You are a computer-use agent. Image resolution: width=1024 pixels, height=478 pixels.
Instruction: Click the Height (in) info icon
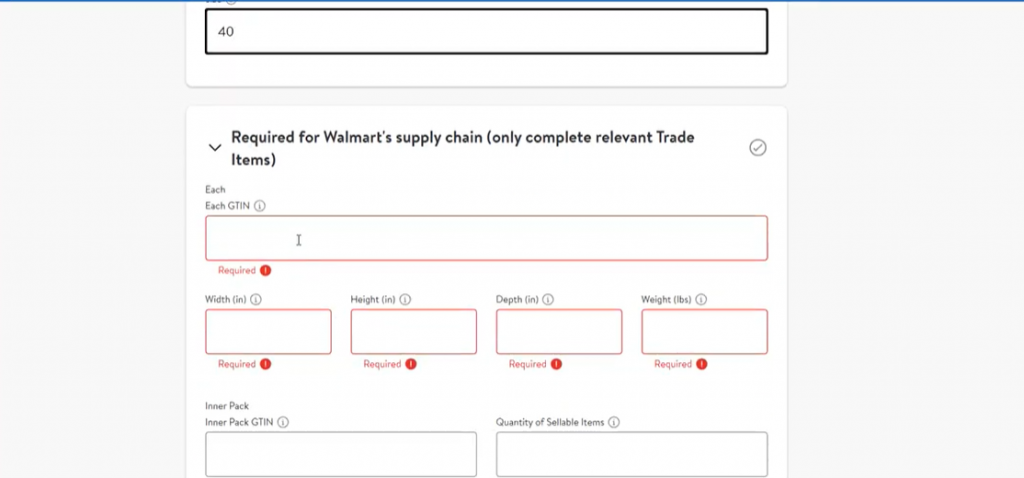coord(405,299)
